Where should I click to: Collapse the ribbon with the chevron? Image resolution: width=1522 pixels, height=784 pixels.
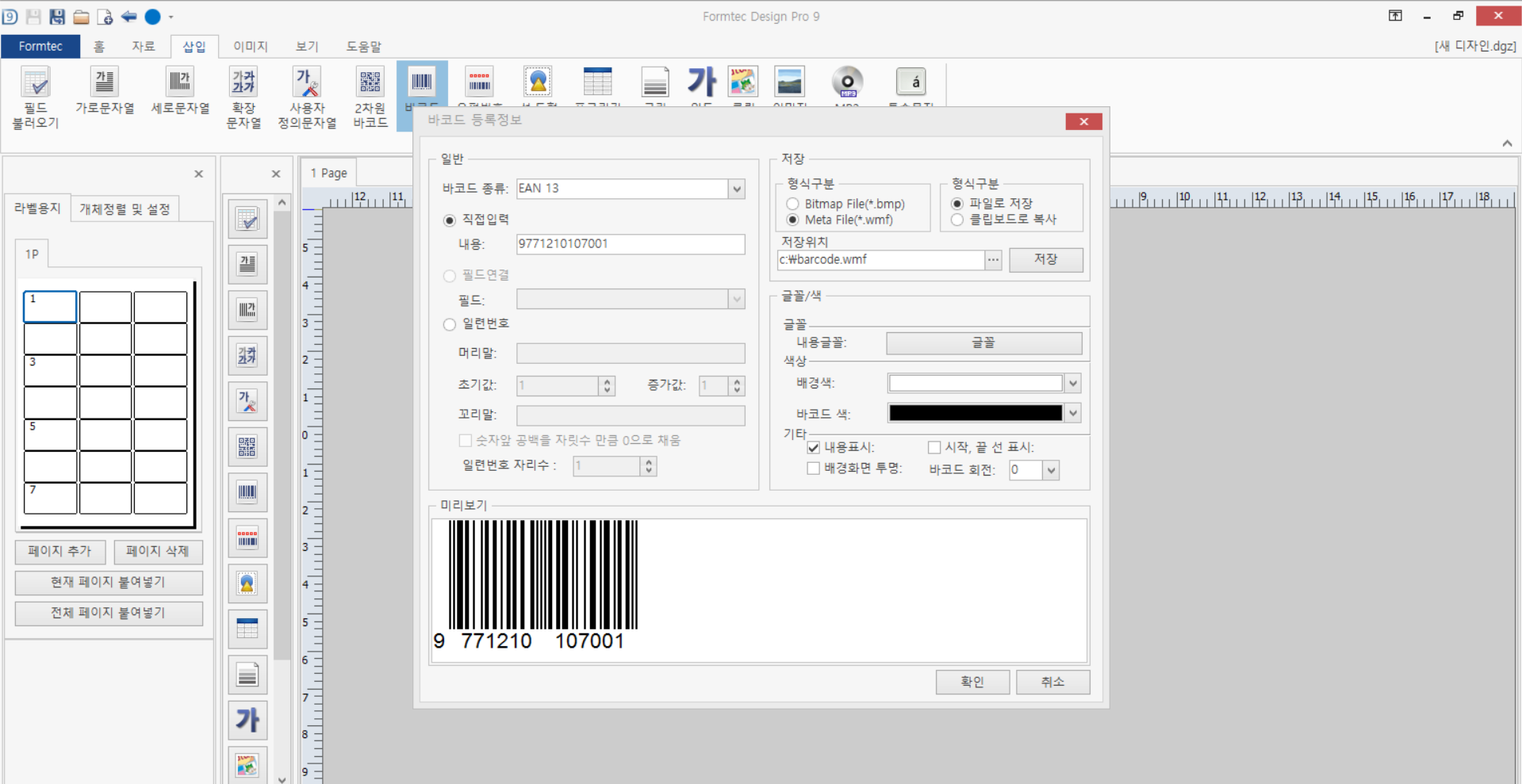click(x=1507, y=143)
